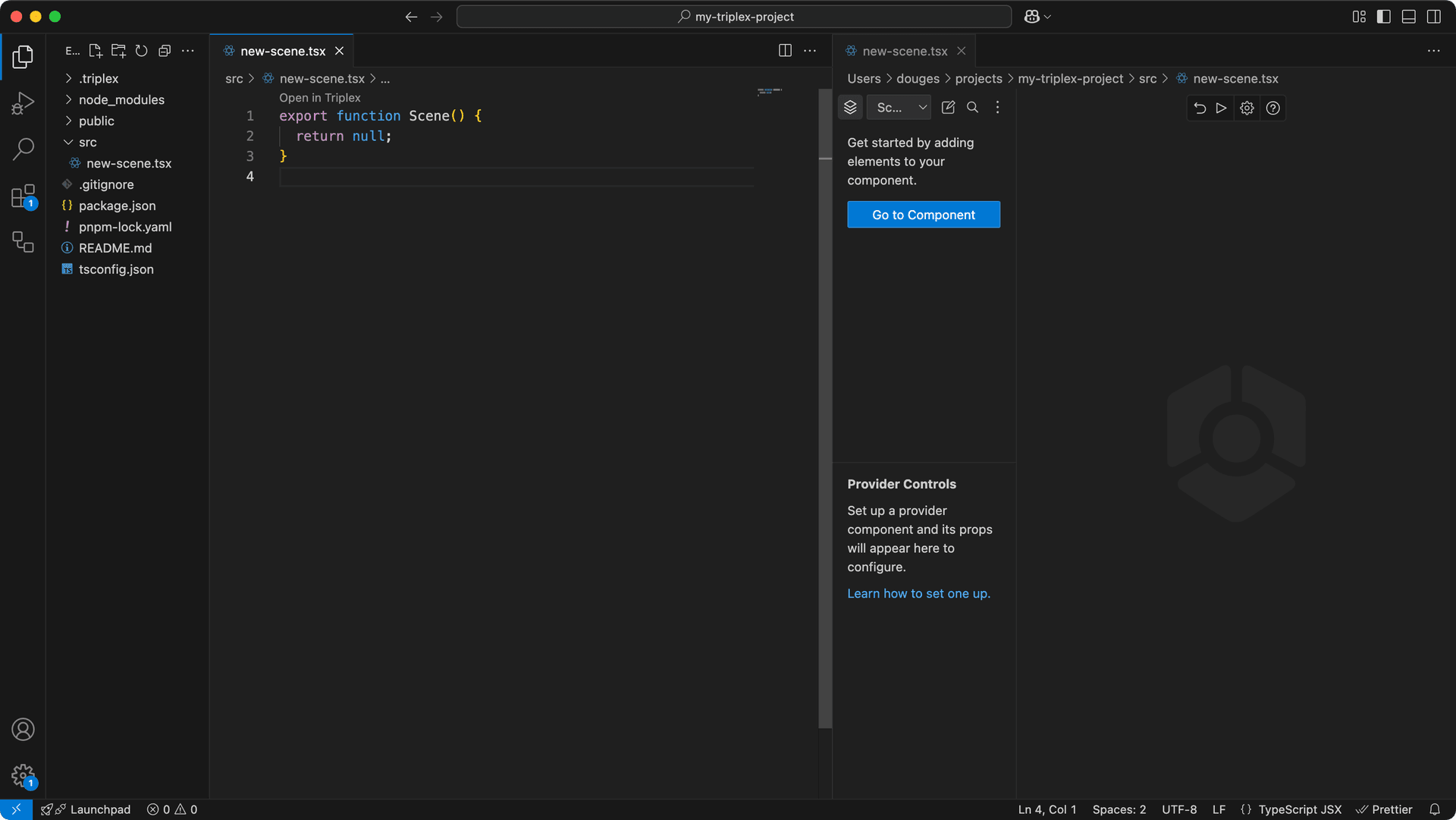Image resolution: width=1456 pixels, height=820 pixels.
Task: Open Triplex settings gear in preview toolbar
Action: [1247, 108]
